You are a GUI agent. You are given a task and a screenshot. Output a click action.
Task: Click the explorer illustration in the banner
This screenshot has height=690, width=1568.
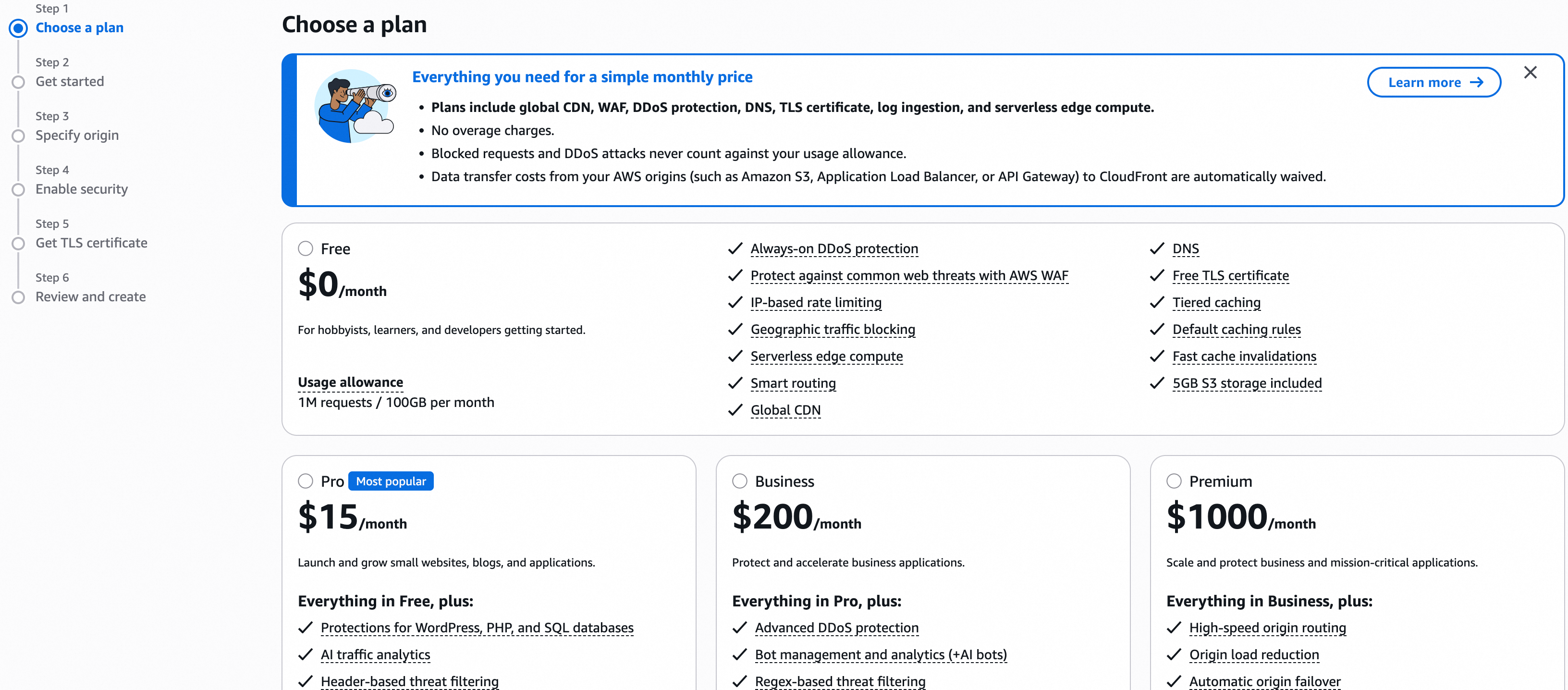point(355,106)
